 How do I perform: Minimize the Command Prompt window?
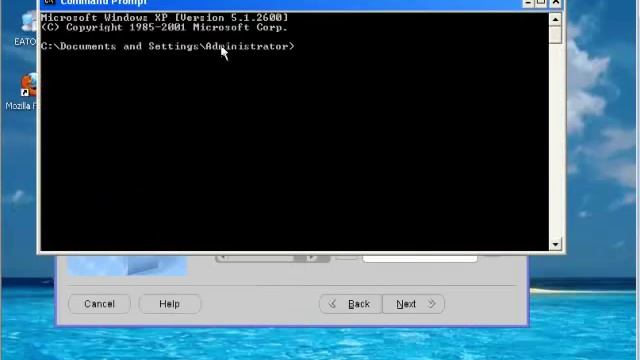pyautogui.click(x=528, y=3)
